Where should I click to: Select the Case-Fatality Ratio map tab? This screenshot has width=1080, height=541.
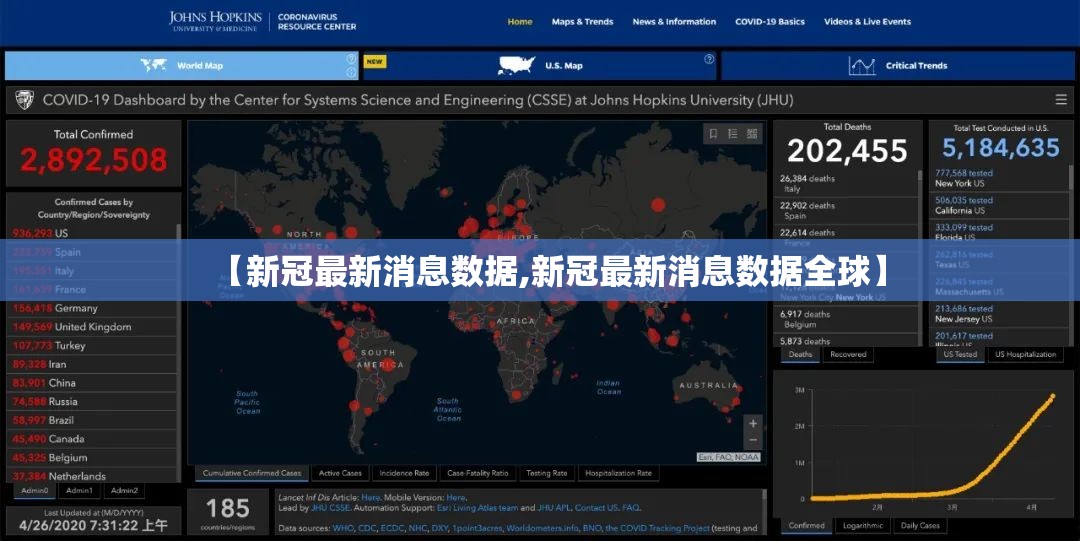pyautogui.click(x=477, y=473)
